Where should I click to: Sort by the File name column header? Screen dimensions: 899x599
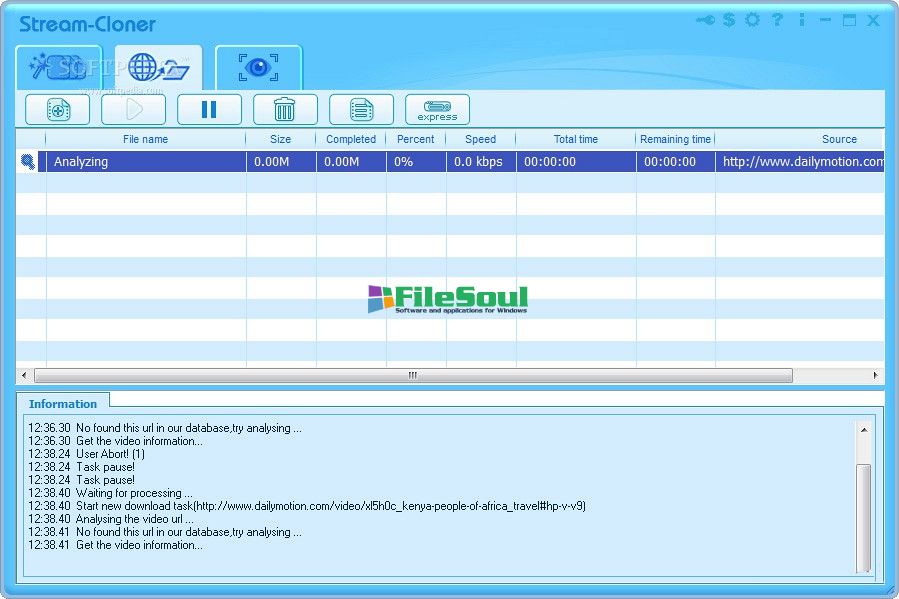[x=145, y=139]
